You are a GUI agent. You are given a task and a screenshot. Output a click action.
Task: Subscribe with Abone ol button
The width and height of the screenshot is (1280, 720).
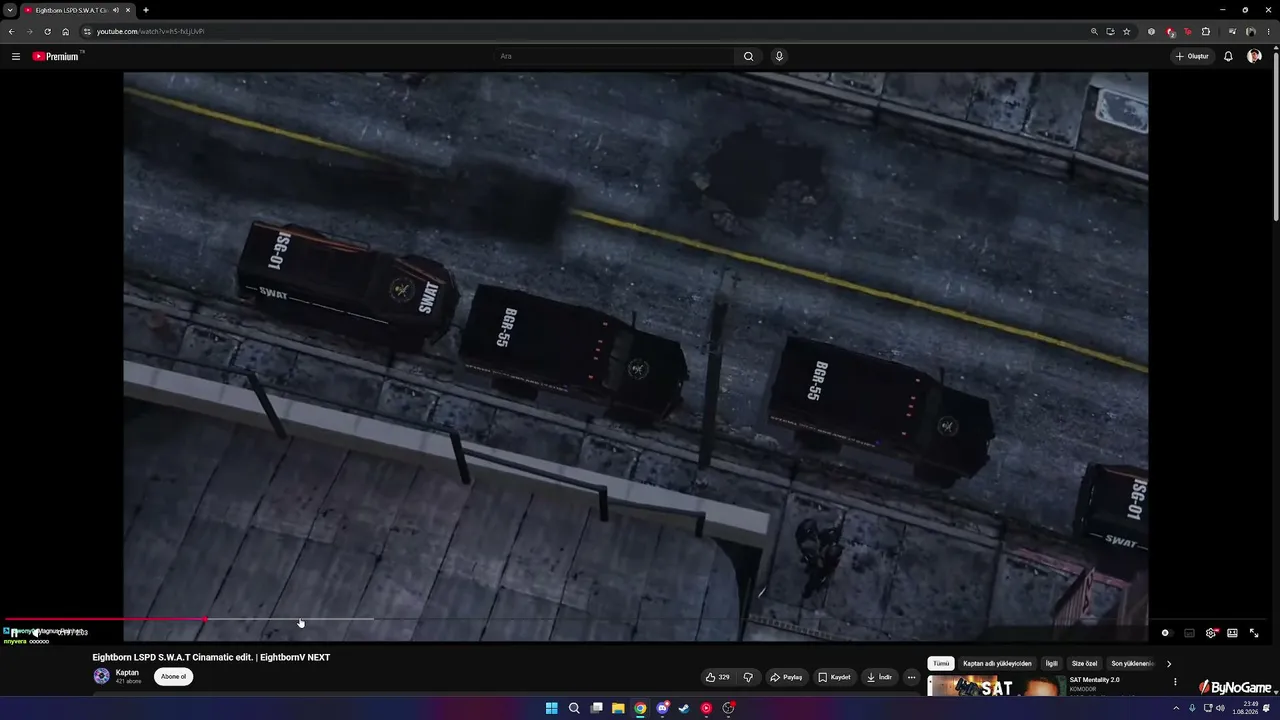coord(174,677)
